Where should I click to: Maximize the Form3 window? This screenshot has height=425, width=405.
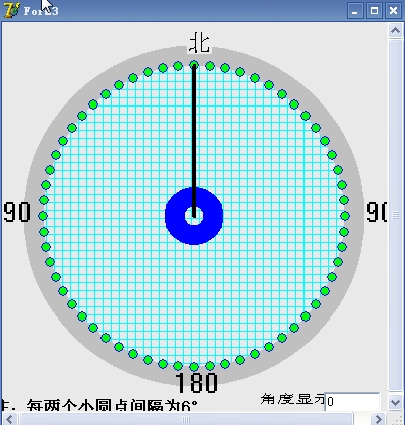pyautogui.click(x=374, y=10)
